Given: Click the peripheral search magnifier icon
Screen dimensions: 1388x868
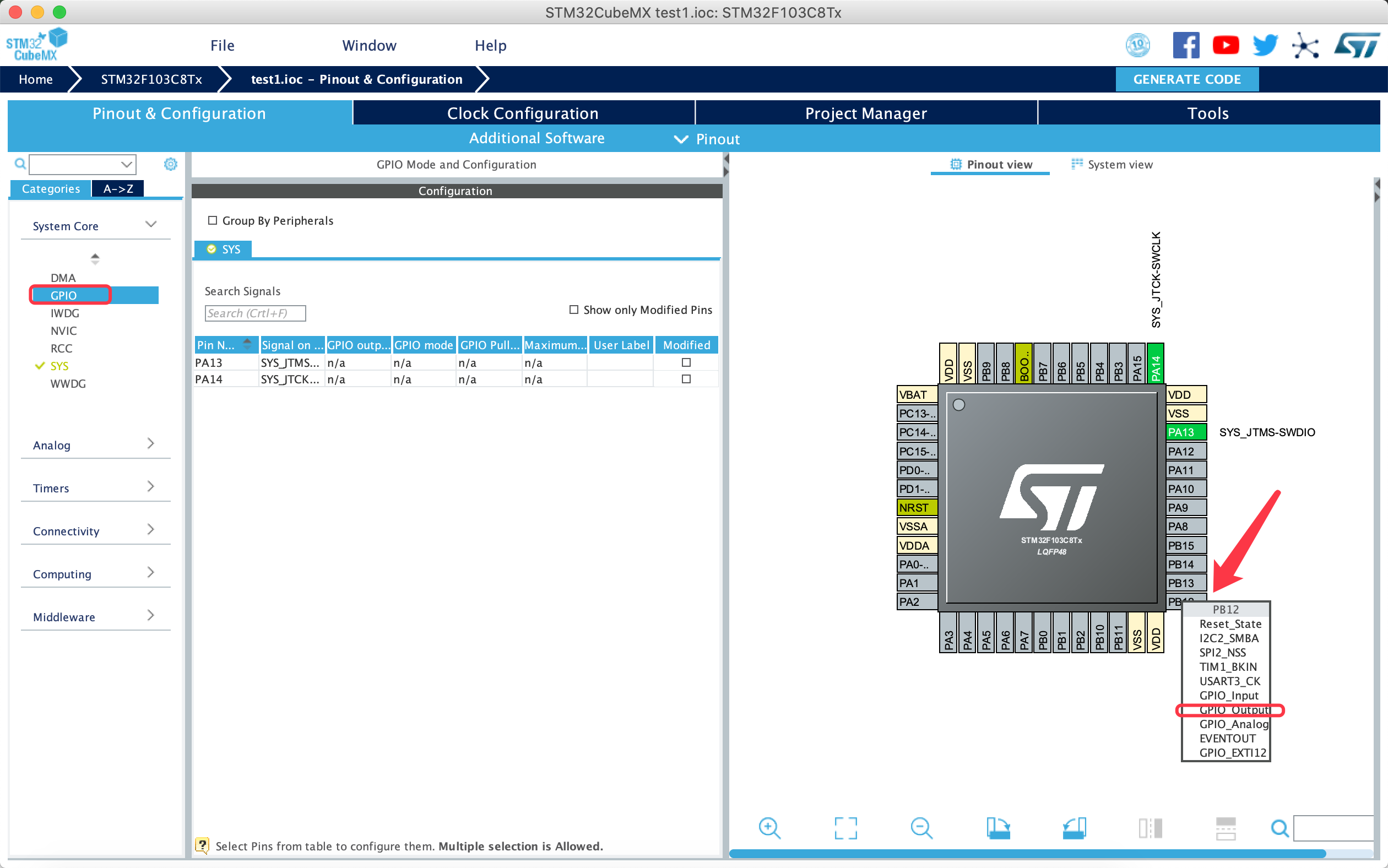Looking at the screenshot, I should [x=20, y=164].
